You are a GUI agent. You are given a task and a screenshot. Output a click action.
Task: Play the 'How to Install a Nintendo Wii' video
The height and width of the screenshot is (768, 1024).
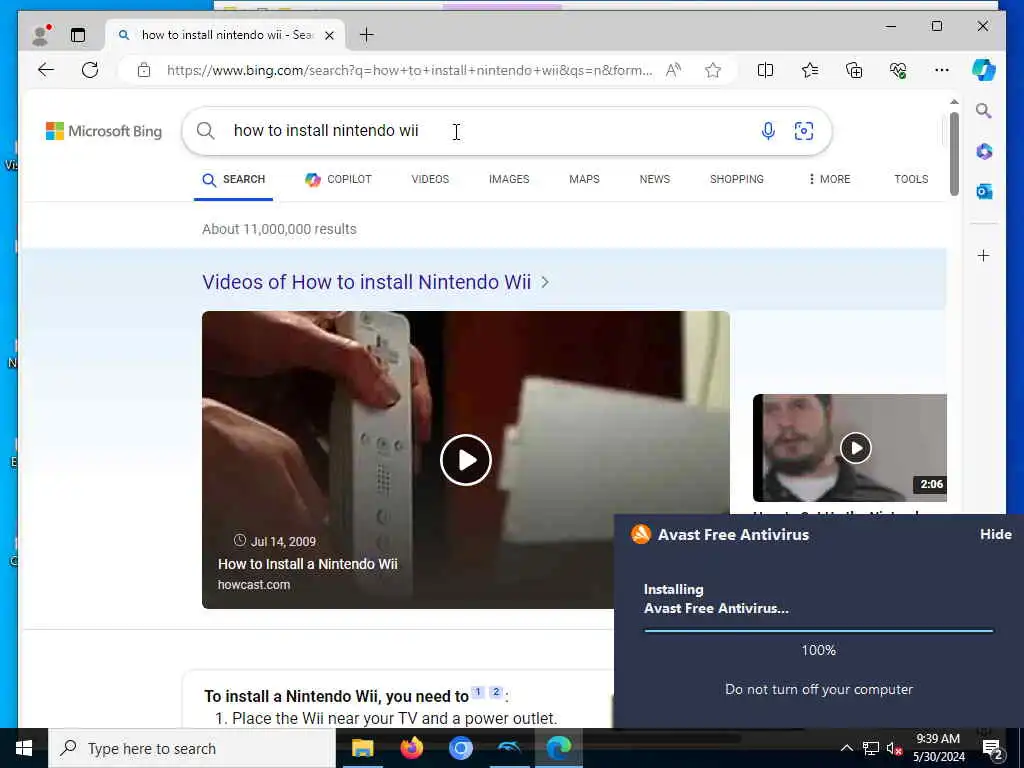[x=466, y=460]
